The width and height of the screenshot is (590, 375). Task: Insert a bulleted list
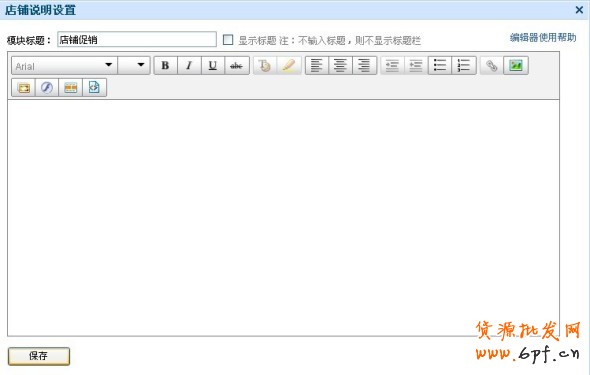(439, 66)
